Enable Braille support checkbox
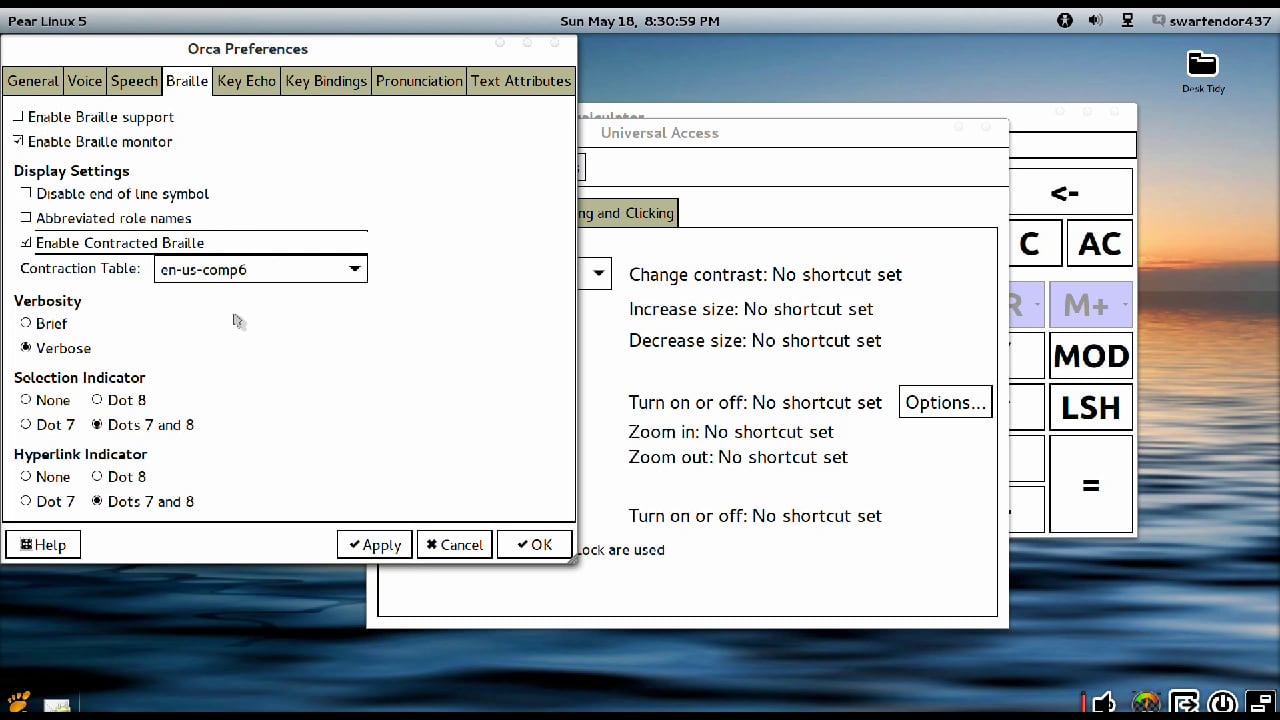The image size is (1280, 720). pos(19,117)
